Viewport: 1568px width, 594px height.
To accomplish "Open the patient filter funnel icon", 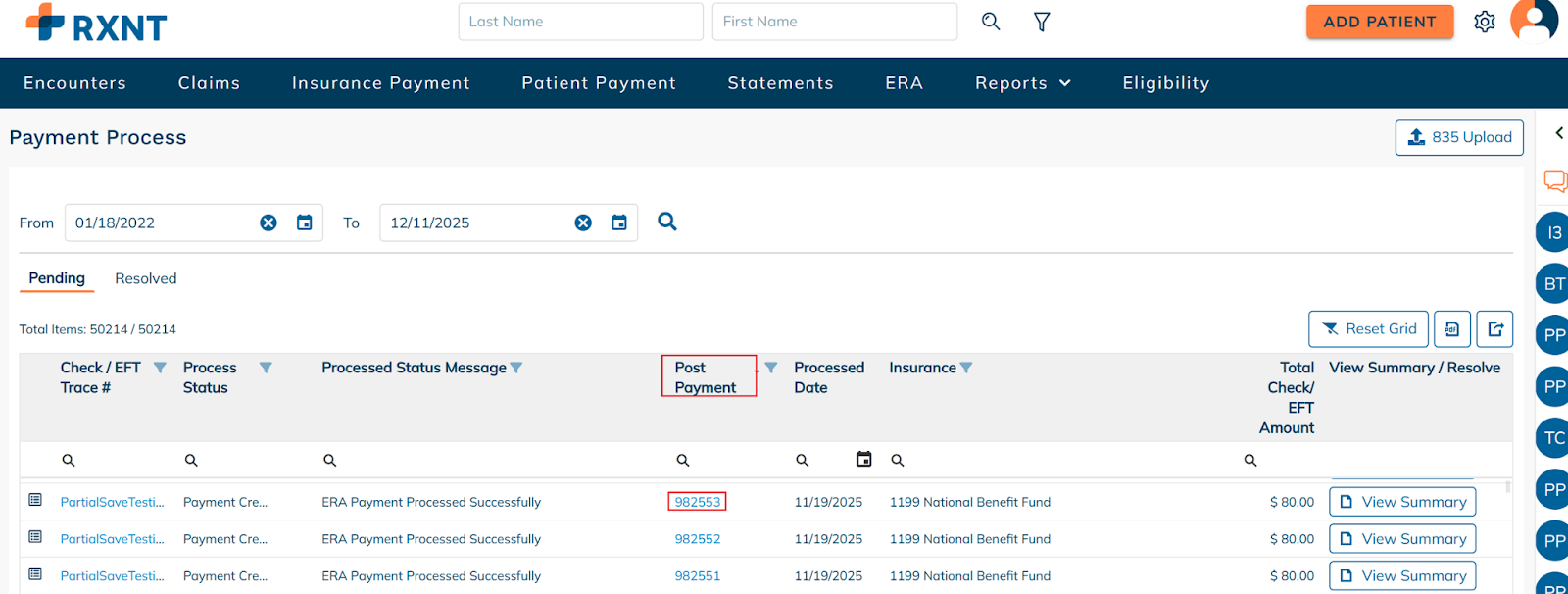I will 1042,22.
